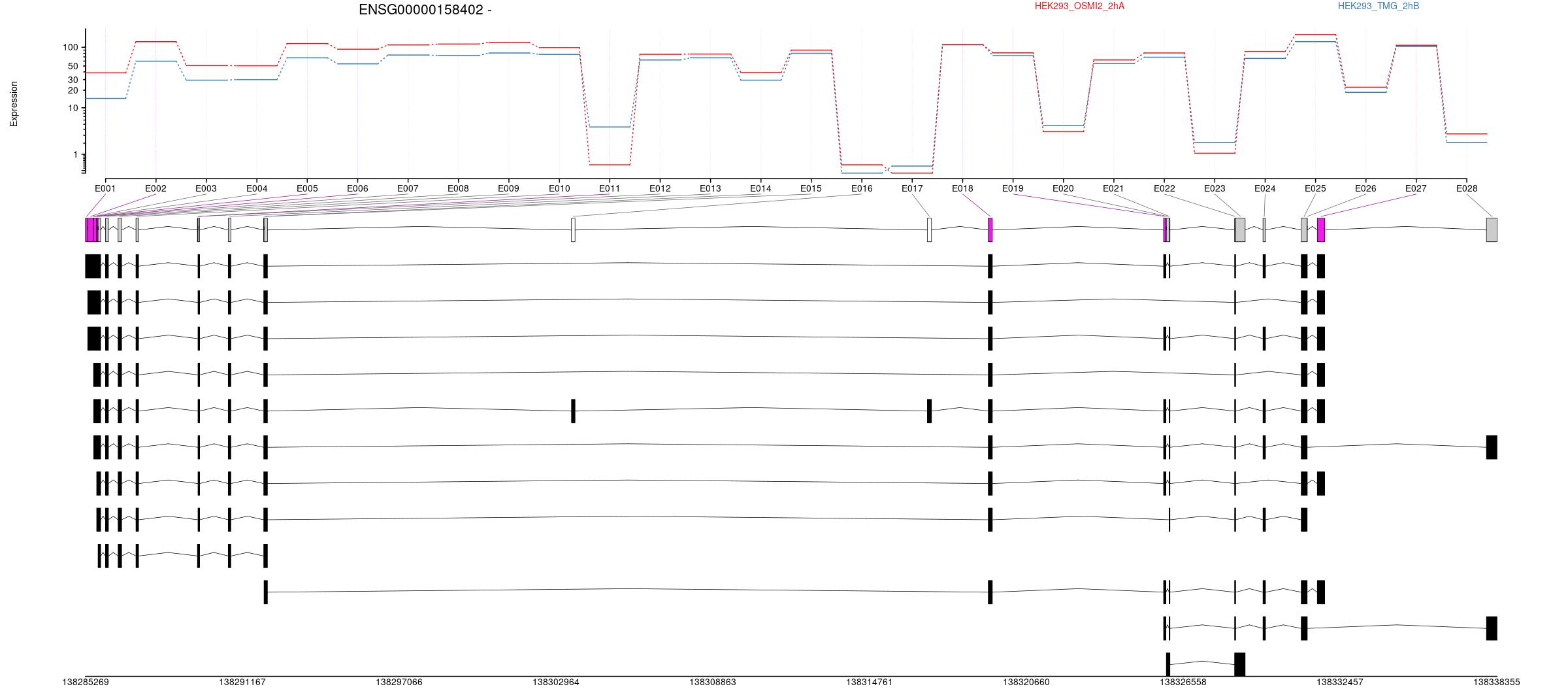Screen dimensions: 1568x693
Task: Select exon label E013
Action: [710, 188]
